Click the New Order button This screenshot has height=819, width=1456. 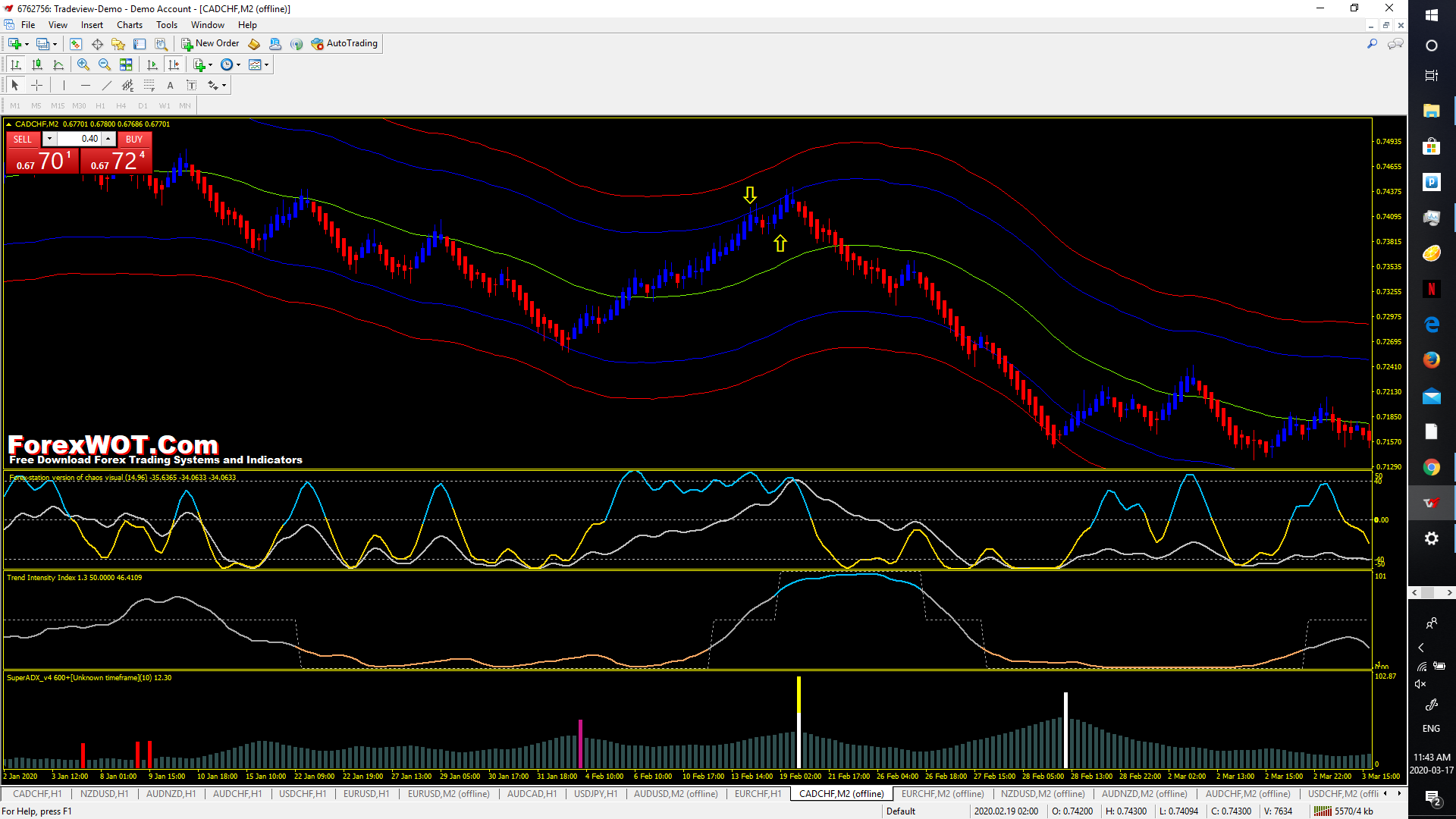pos(210,44)
